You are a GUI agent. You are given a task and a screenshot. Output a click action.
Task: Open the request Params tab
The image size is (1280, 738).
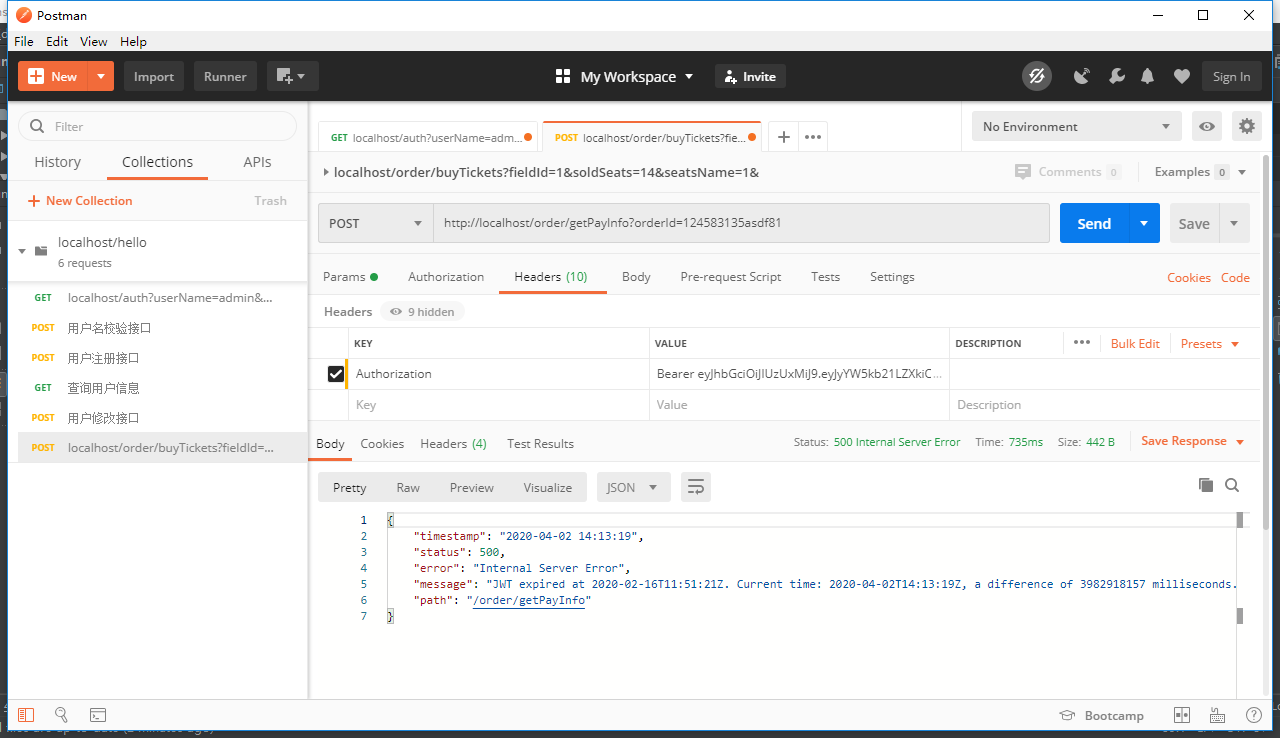click(350, 277)
